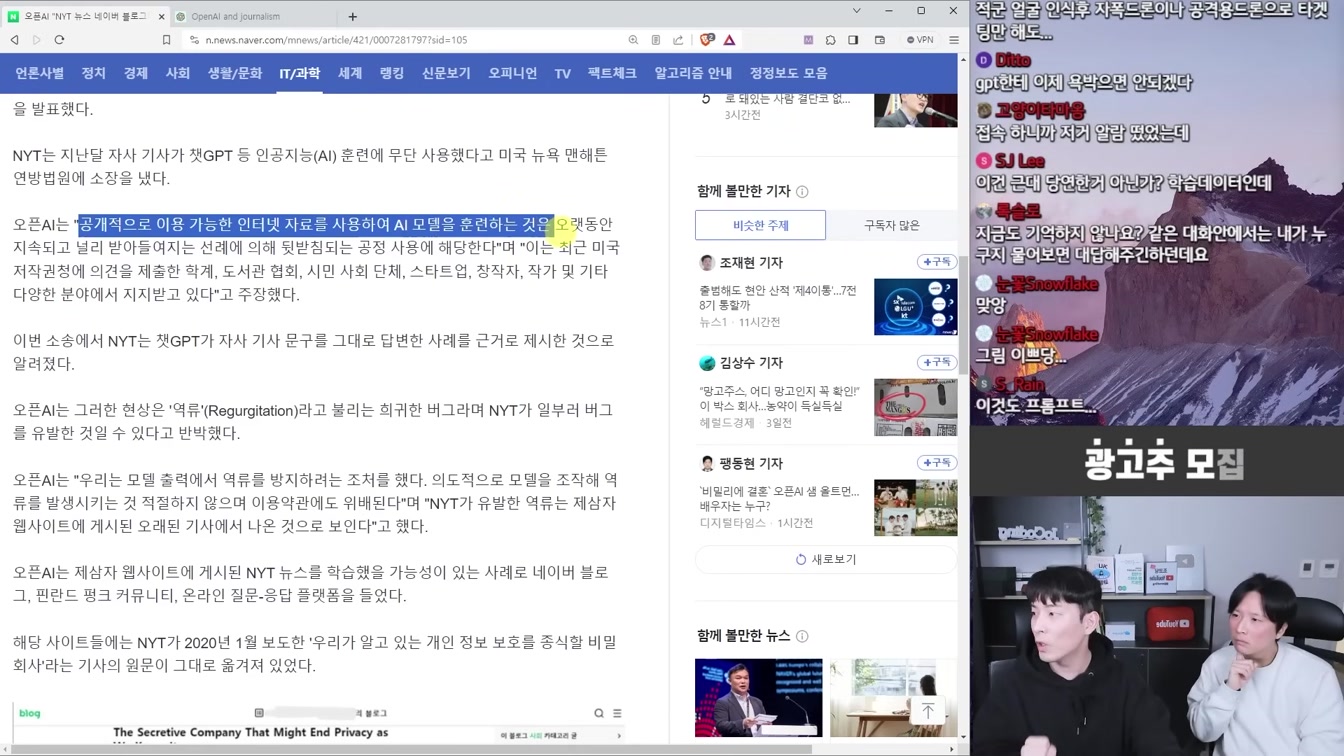Click the blog logo in embedded screenshot

30,713
